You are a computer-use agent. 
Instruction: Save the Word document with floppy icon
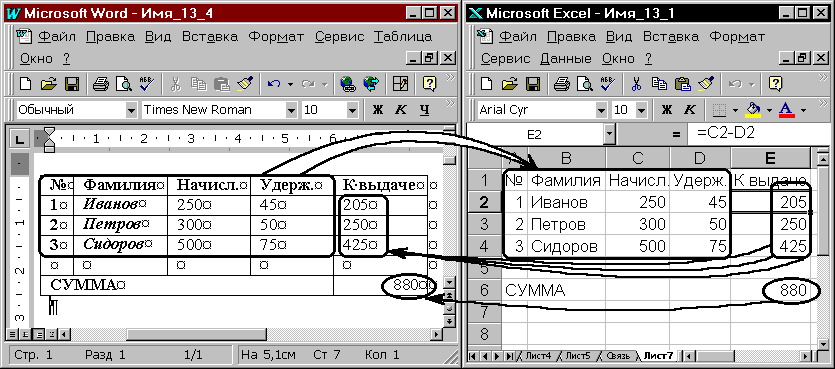pos(72,84)
